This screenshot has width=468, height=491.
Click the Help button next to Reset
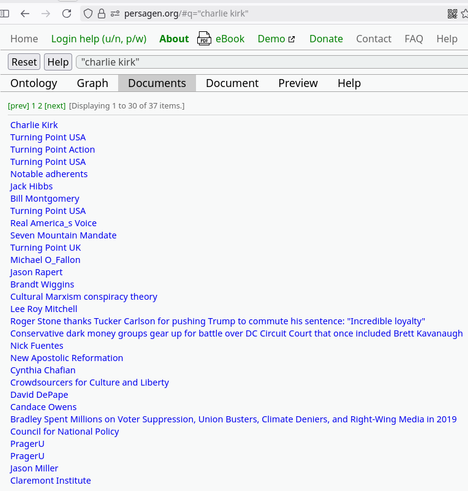[x=58, y=62]
